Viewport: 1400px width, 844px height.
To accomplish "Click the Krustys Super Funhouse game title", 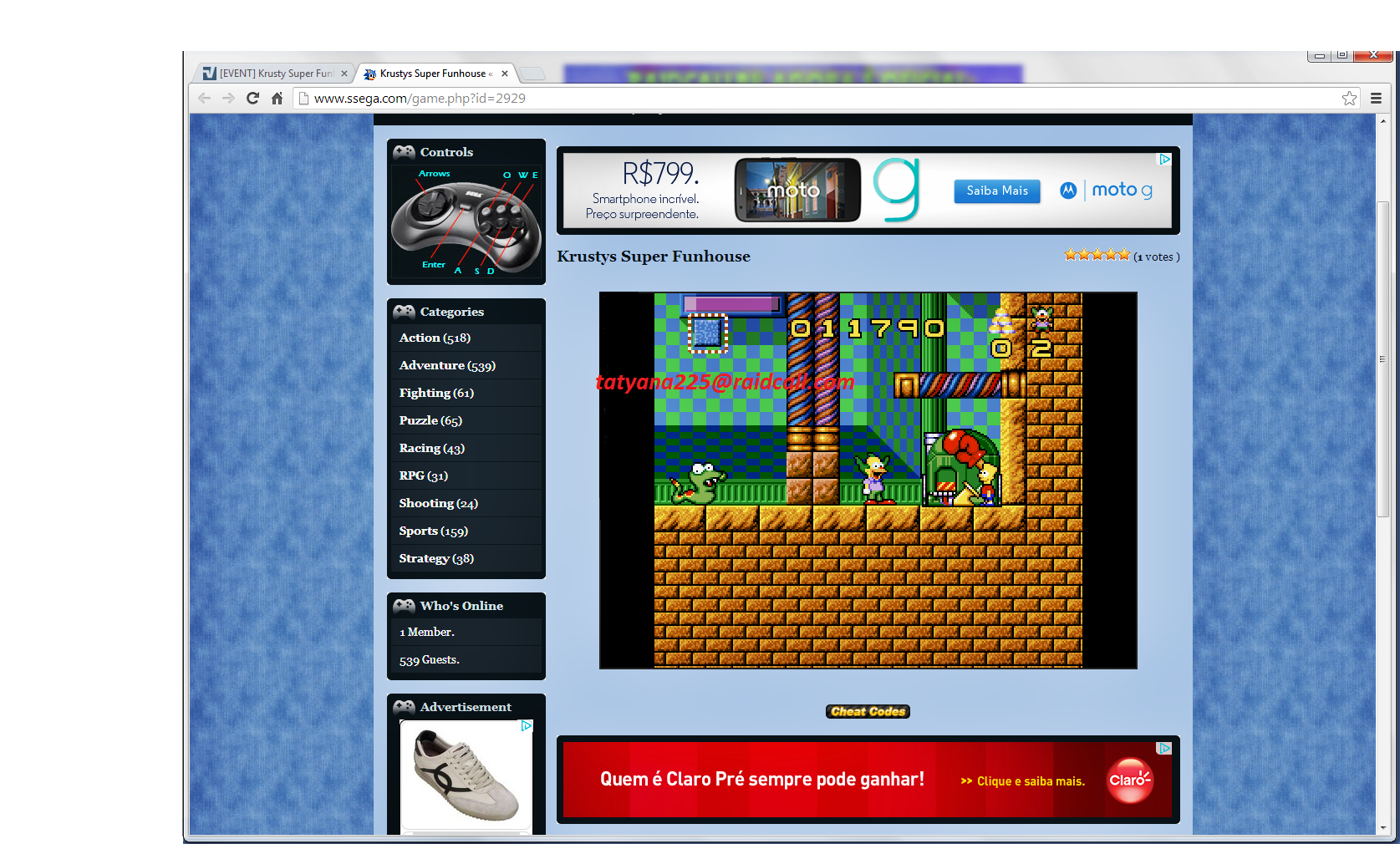I will pyautogui.click(x=654, y=257).
